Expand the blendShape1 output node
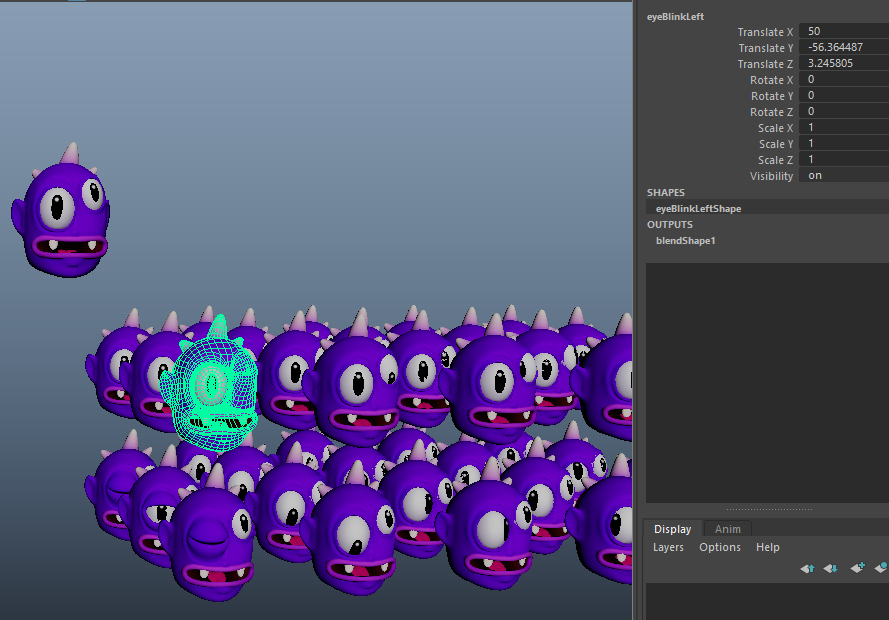 pyautogui.click(x=685, y=241)
